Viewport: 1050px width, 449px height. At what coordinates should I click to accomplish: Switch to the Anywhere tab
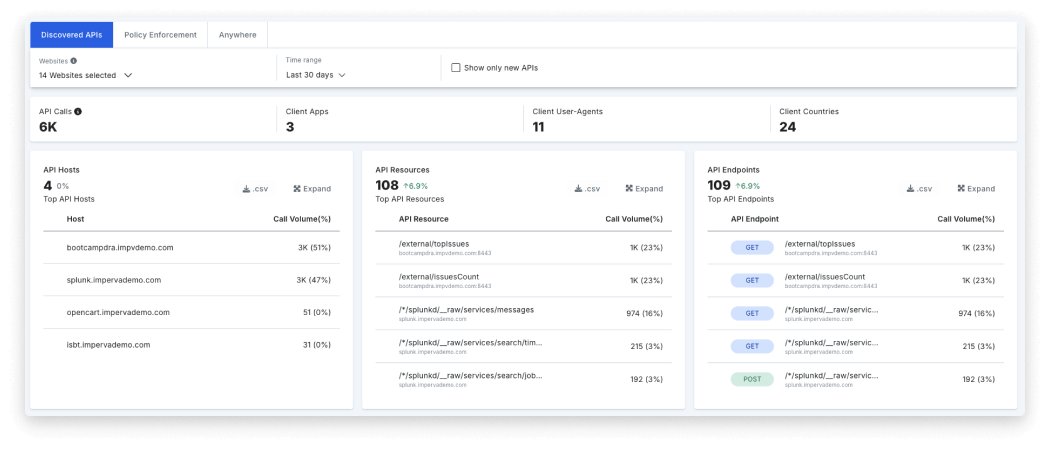[238, 35]
